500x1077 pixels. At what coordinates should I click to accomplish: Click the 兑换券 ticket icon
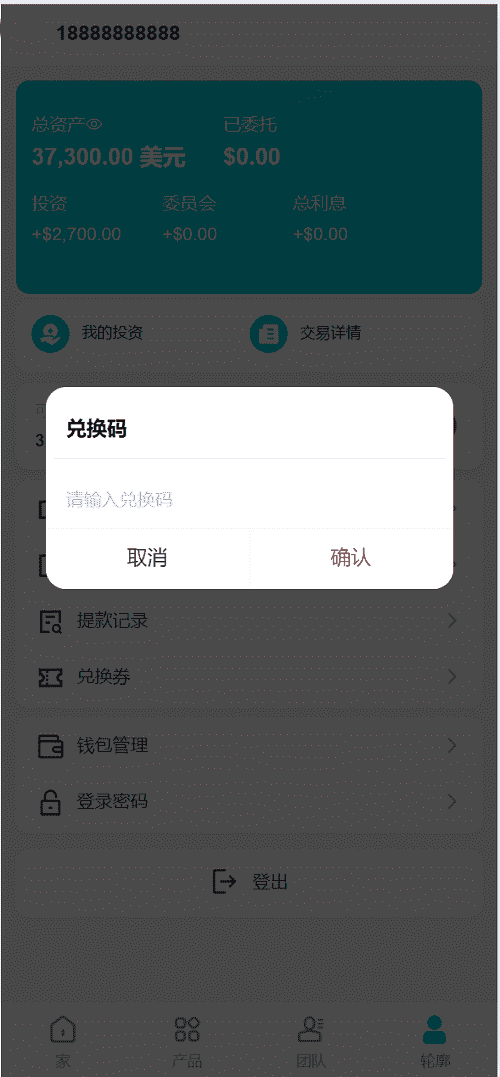tap(50, 677)
